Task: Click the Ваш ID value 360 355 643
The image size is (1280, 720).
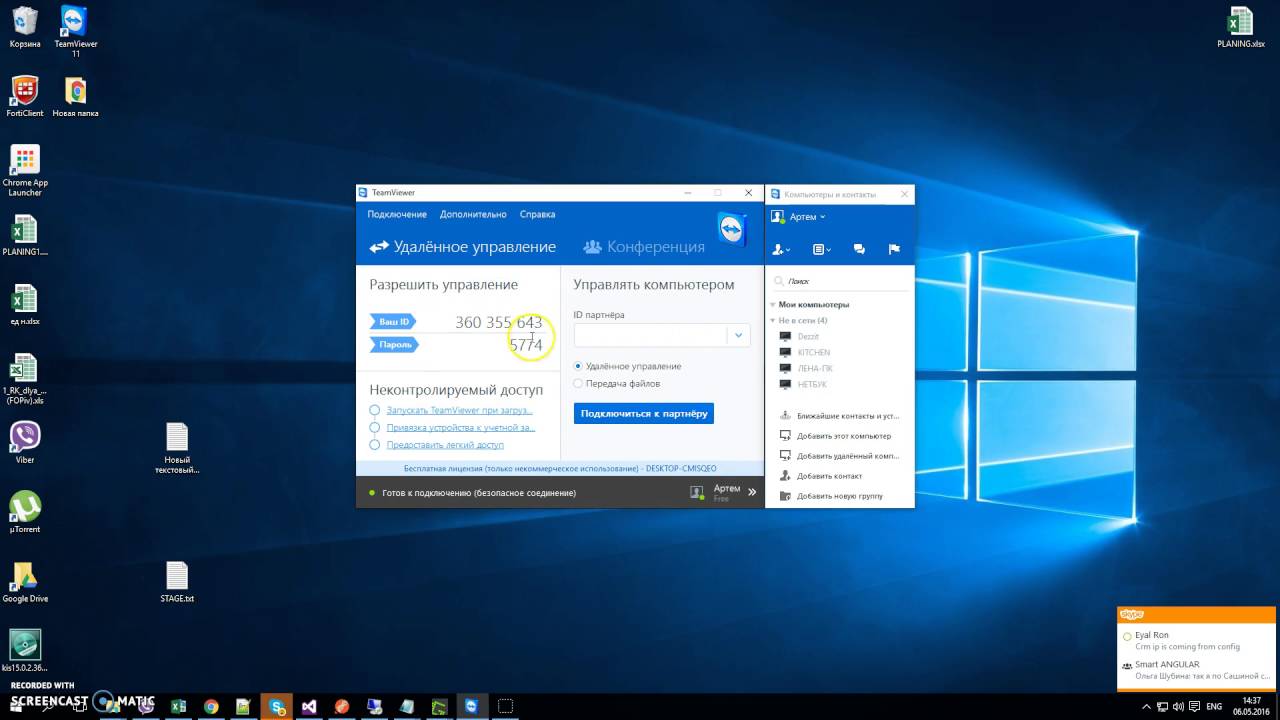Action: [498, 322]
